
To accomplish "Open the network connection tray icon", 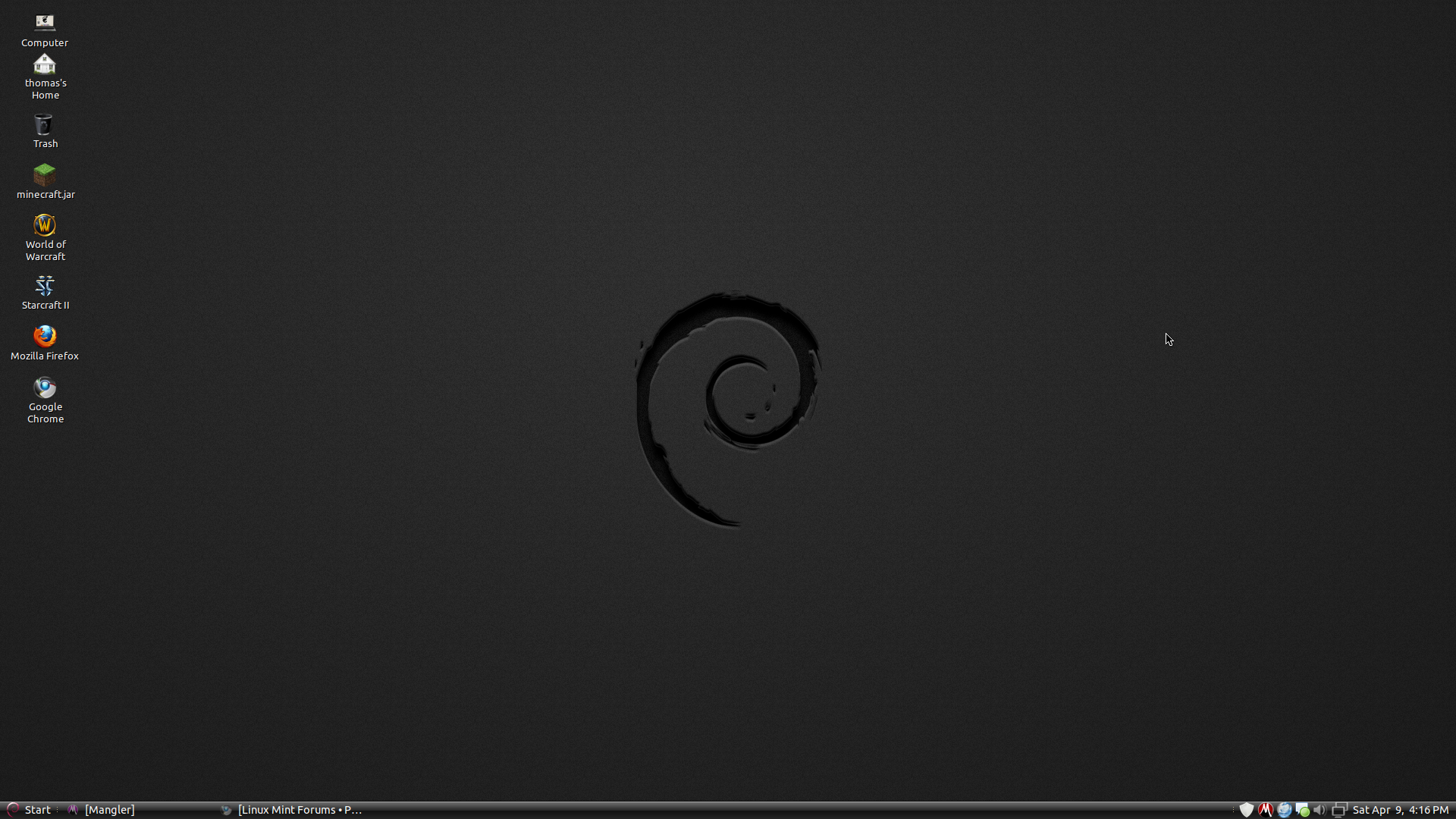I will pyautogui.click(x=1339, y=810).
